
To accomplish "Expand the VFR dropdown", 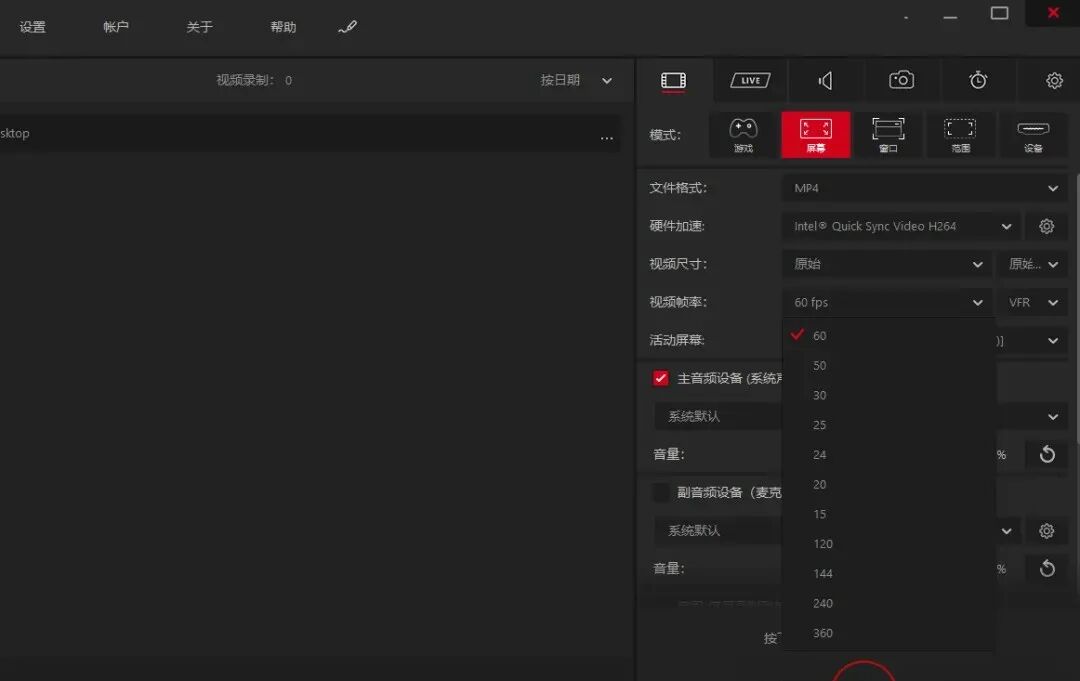I will pyautogui.click(x=1032, y=302).
